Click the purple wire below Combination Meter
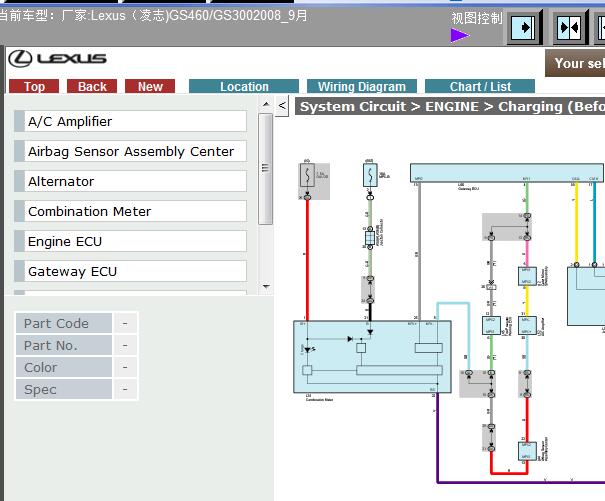605x501 pixels. coord(437,438)
